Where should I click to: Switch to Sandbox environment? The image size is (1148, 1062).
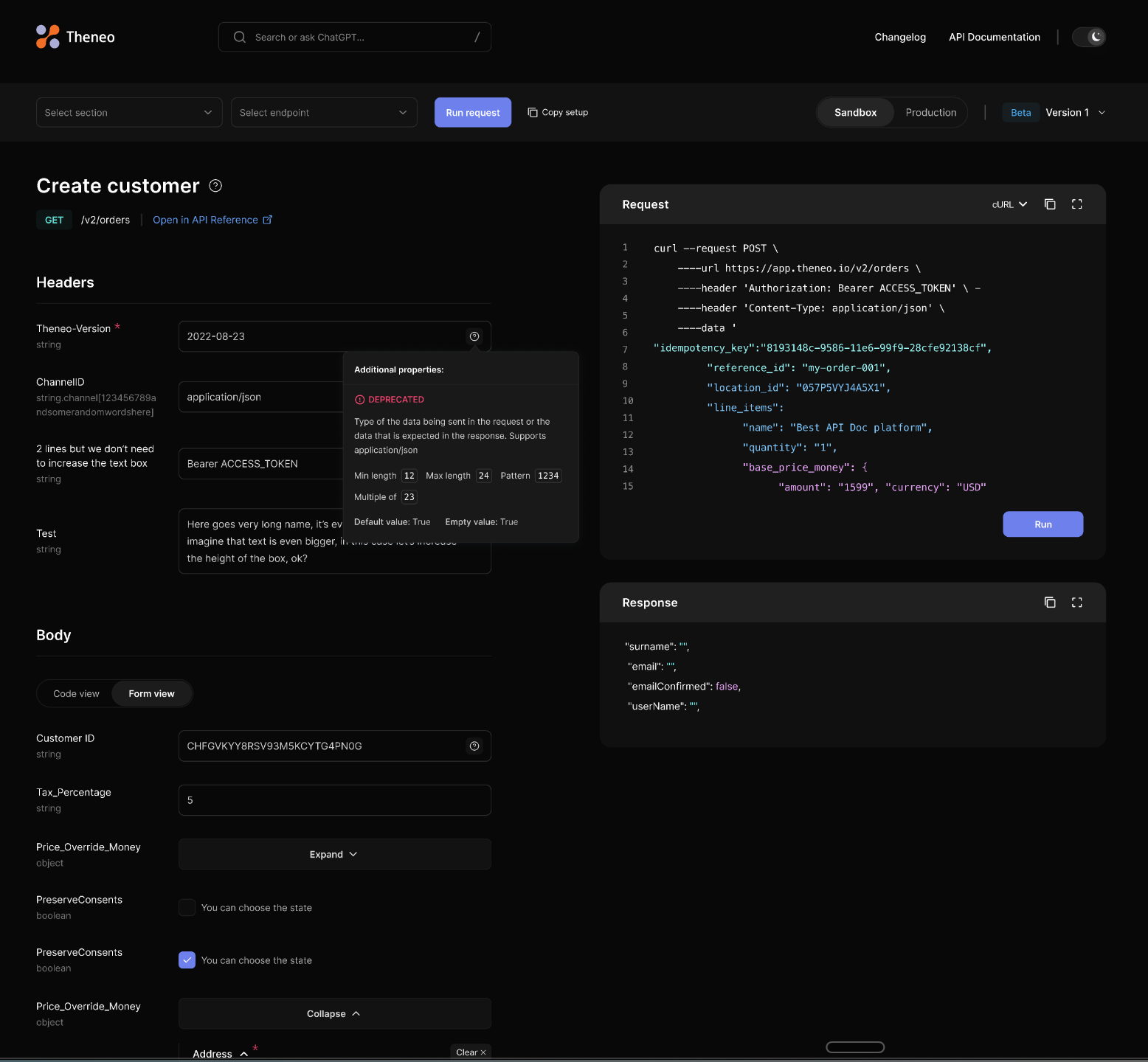(x=856, y=112)
